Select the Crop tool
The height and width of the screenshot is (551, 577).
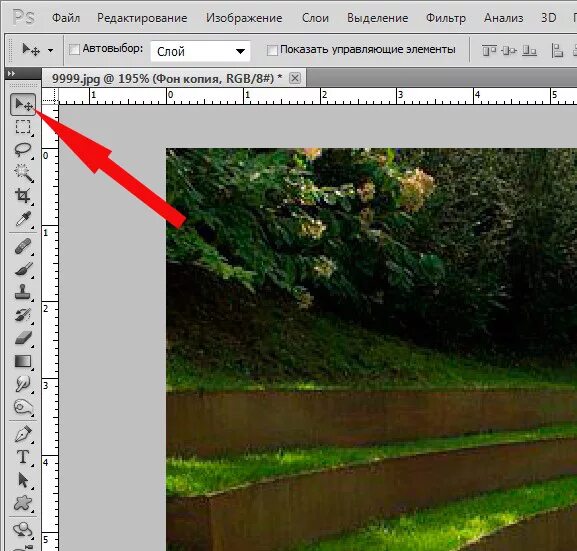tap(23, 195)
